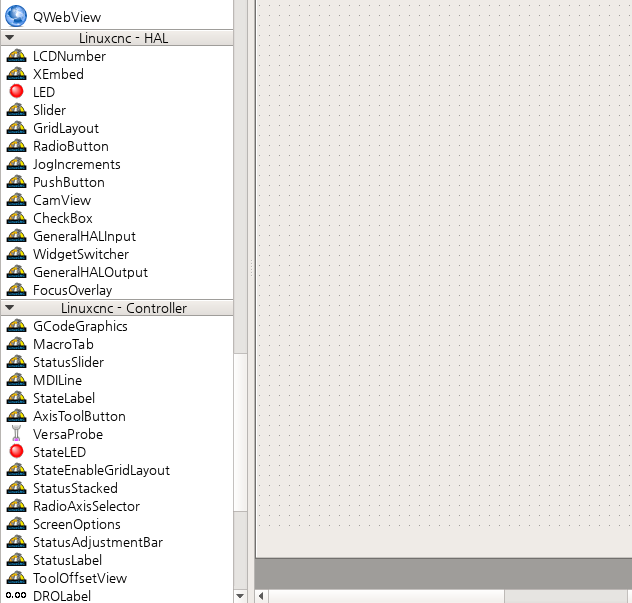Select the GCodeGraphics text label
632x603 pixels.
(x=80, y=326)
